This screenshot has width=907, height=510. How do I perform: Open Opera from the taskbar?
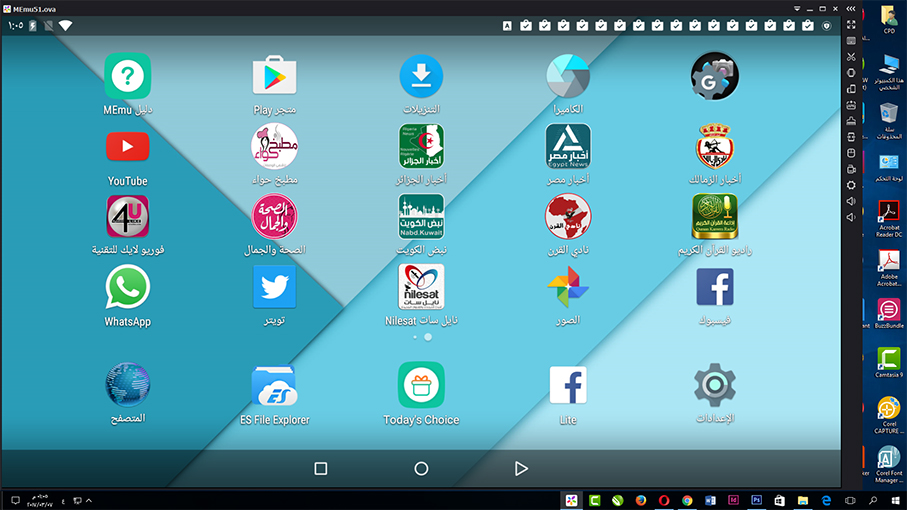pos(663,500)
